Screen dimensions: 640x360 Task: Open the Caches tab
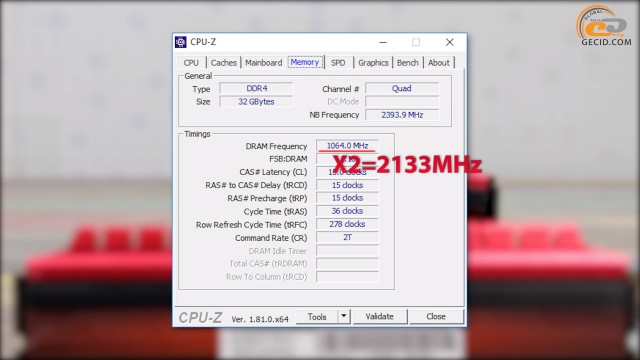coord(224,62)
